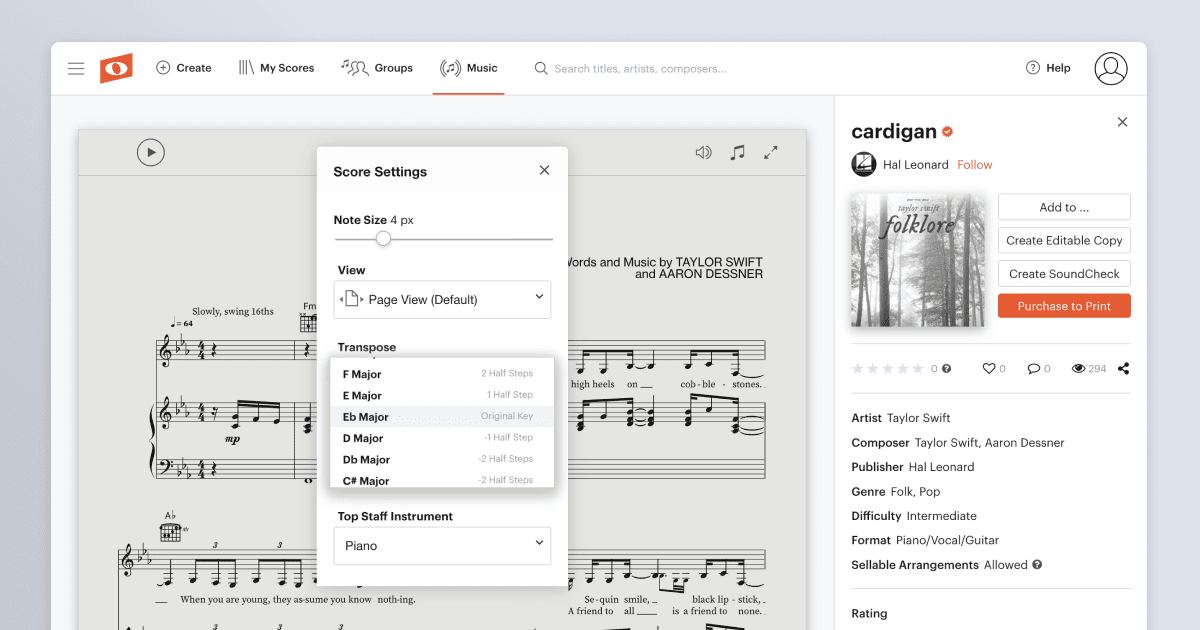Click the Noteflight orange logo
The image size is (1200, 630).
[116, 68]
